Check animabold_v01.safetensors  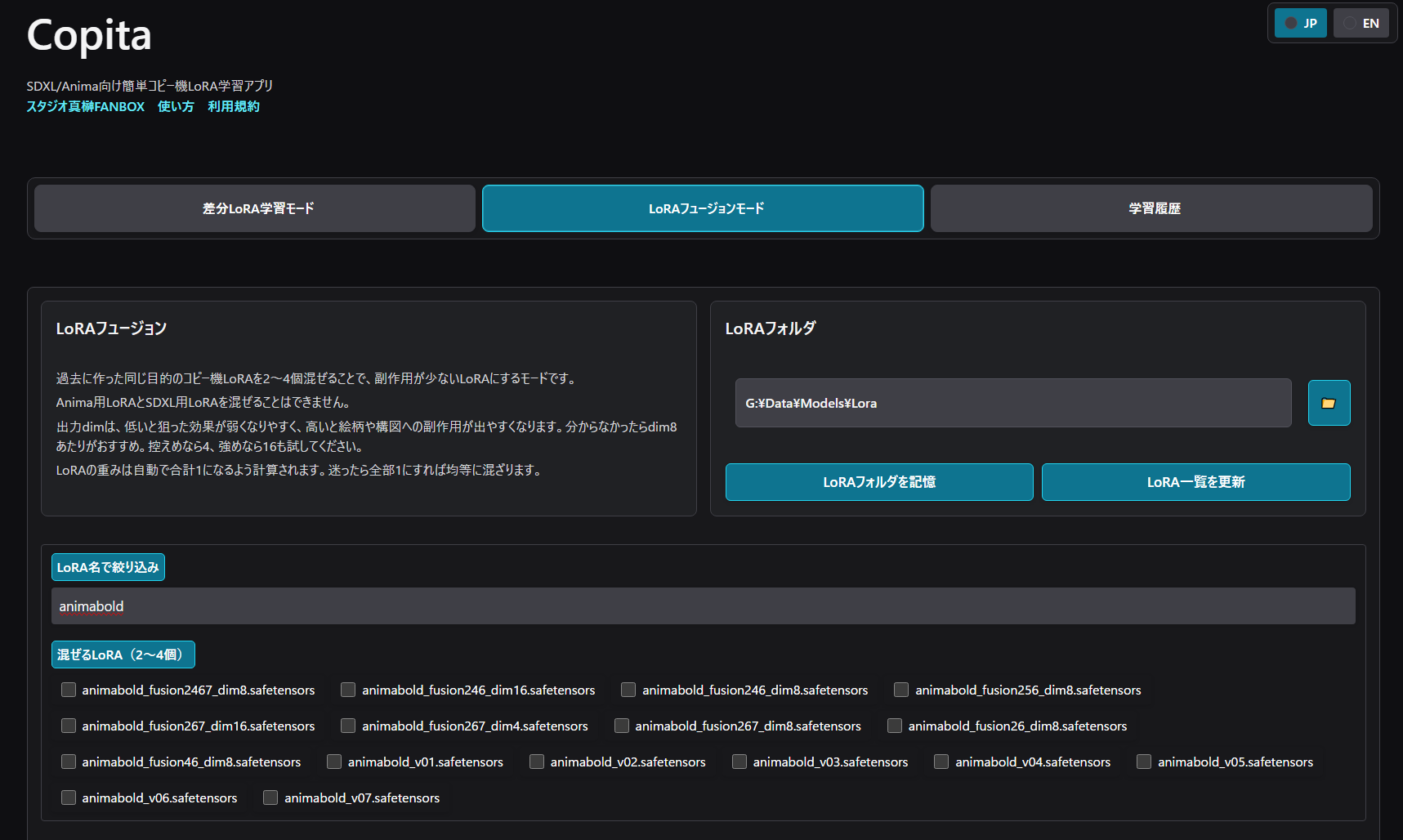point(334,762)
